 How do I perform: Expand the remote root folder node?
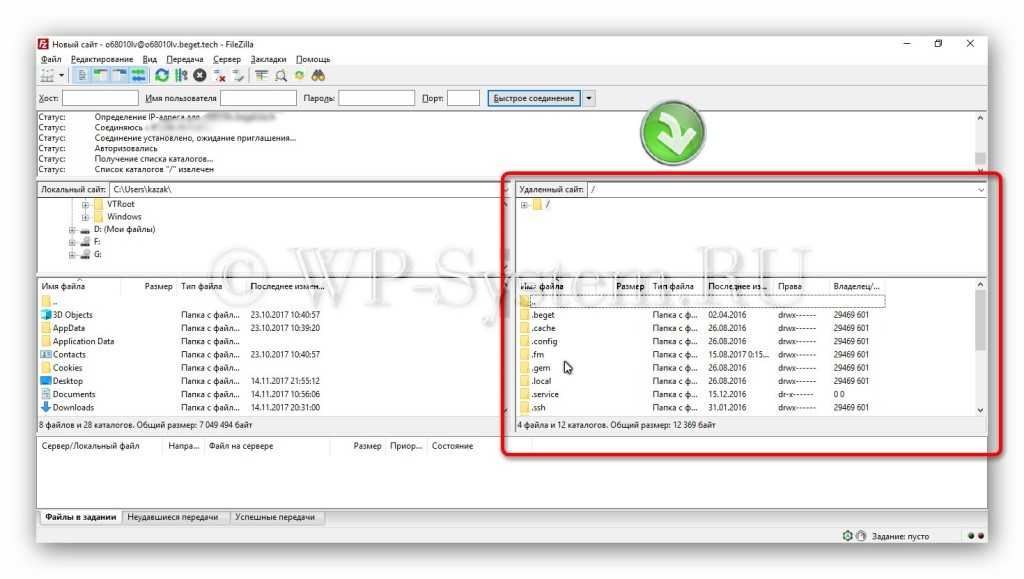(523, 204)
